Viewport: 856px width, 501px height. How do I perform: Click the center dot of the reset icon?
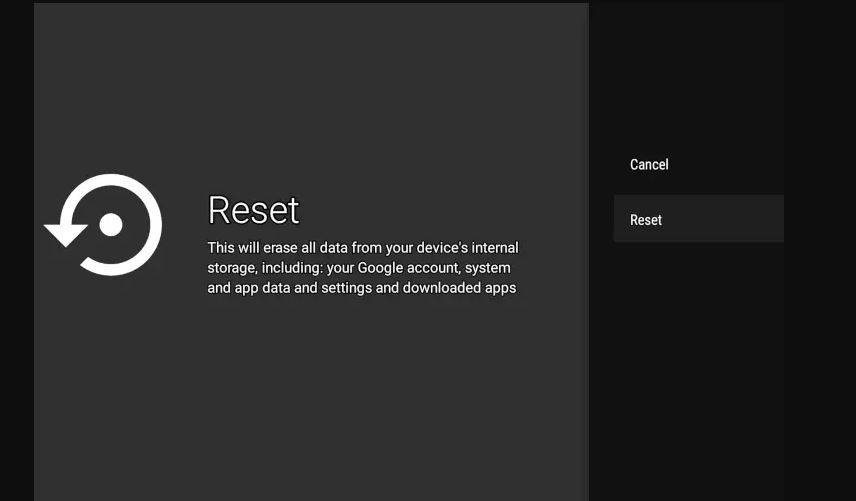click(x=111, y=225)
